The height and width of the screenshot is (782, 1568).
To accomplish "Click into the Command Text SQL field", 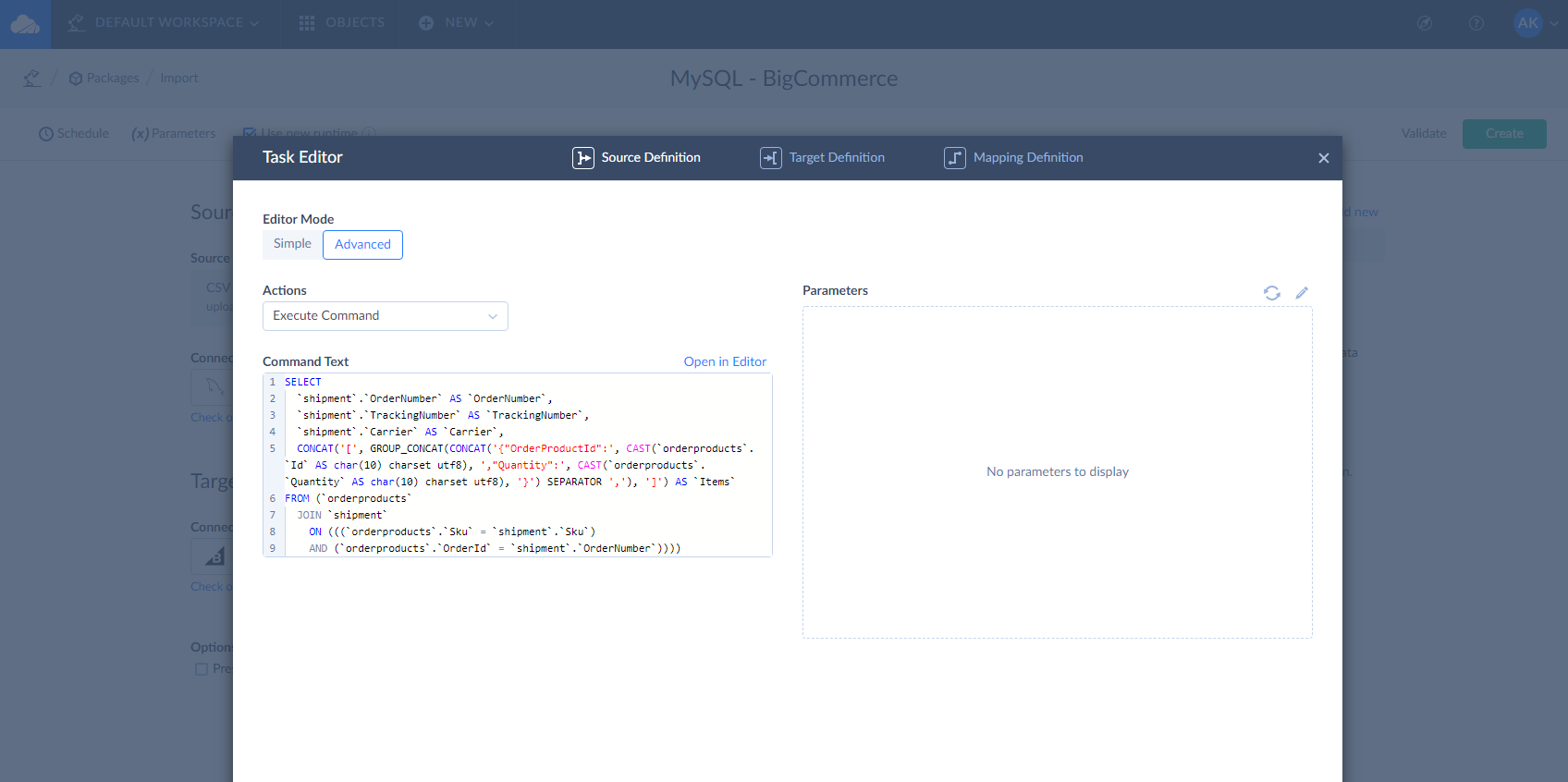I will pos(518,465).
